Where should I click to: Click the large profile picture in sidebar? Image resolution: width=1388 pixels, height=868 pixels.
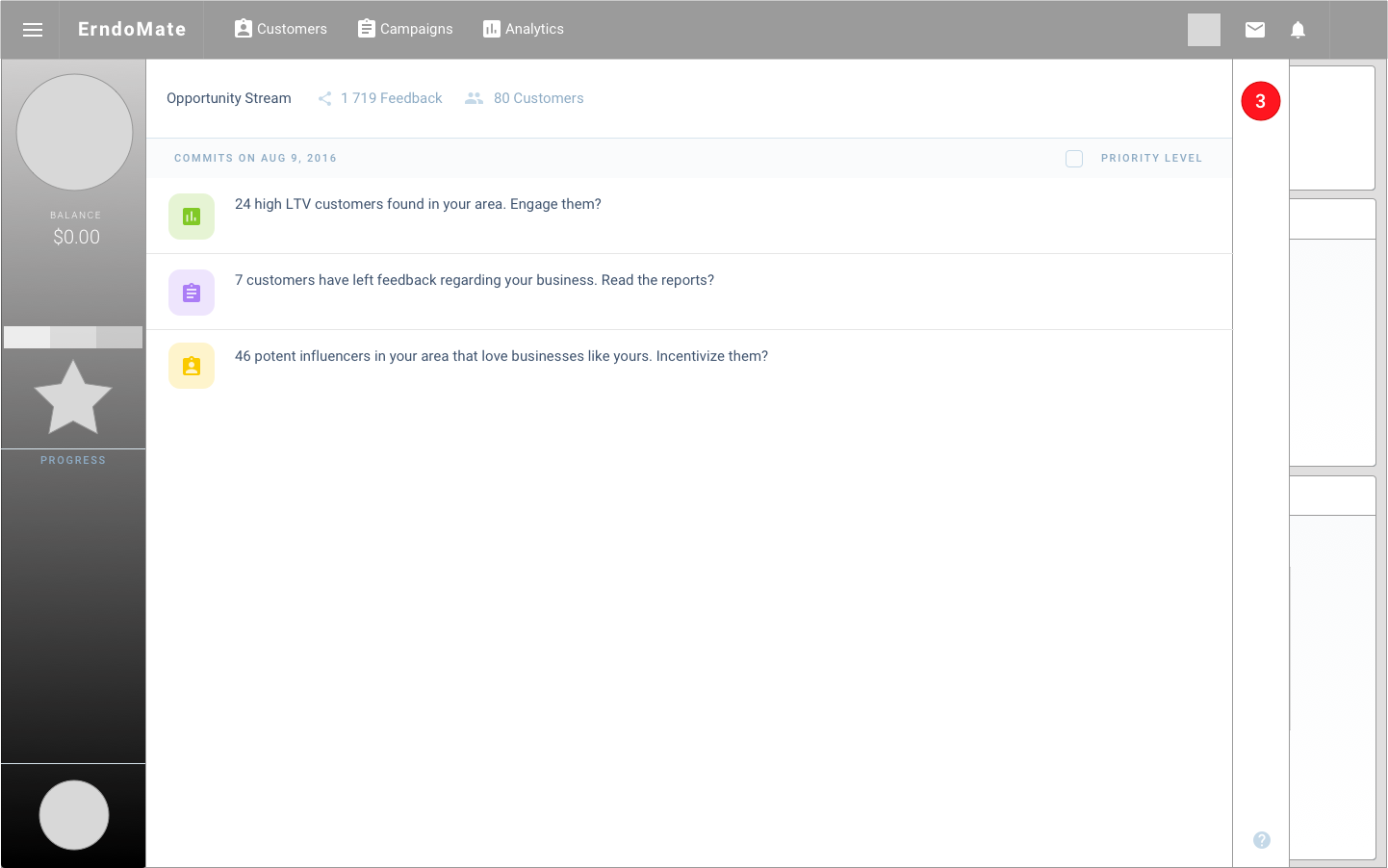(75, 132)
